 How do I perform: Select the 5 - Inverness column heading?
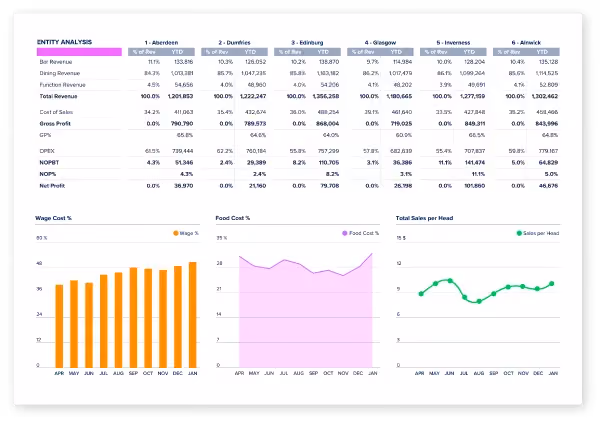[x=453, y=42]
